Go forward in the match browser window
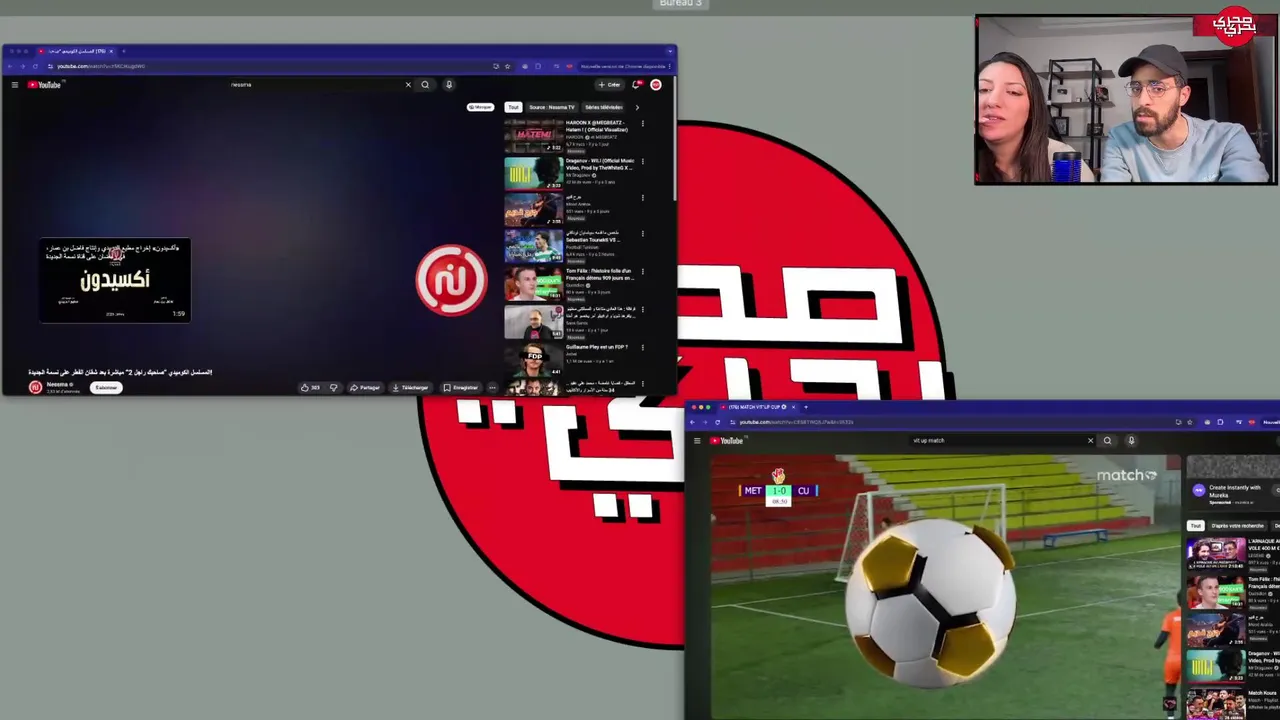Screen dimensions: 1280x720 [705, 422]
